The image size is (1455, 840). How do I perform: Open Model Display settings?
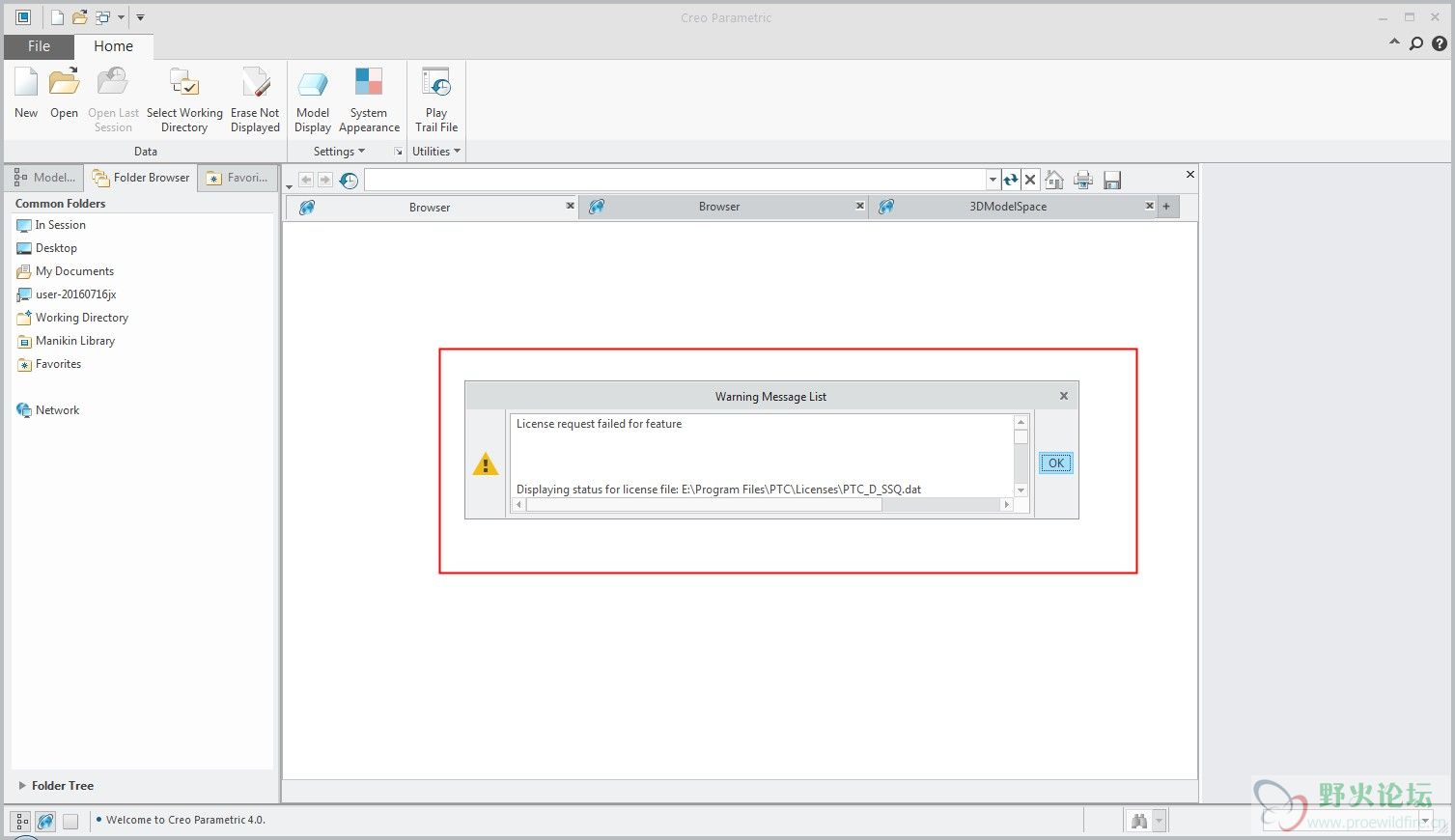click(x=313, y=99)
